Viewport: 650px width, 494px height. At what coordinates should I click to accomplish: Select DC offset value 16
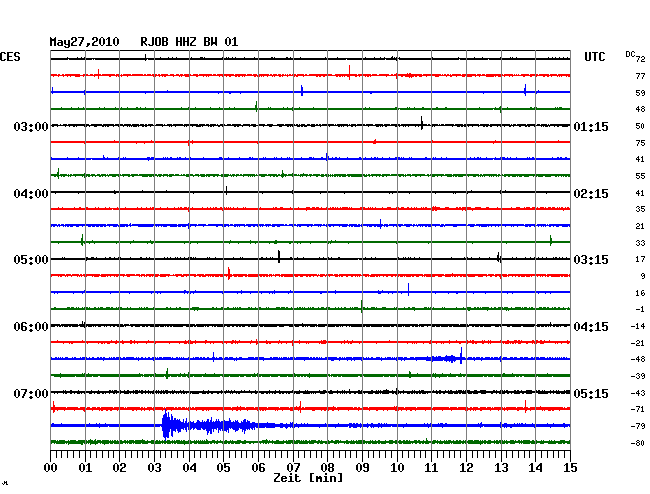[640, 293]
